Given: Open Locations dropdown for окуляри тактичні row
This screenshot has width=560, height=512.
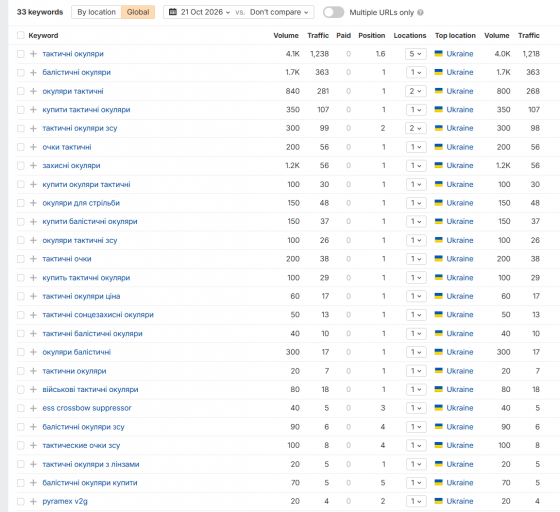Looking at the screenshot, I should (x=416, y=91).
